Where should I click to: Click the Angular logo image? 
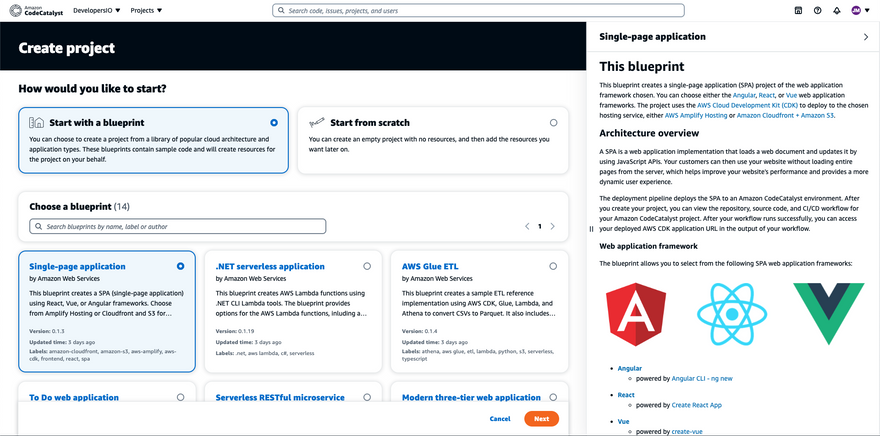pyautogui.click(x=635, y=314)
